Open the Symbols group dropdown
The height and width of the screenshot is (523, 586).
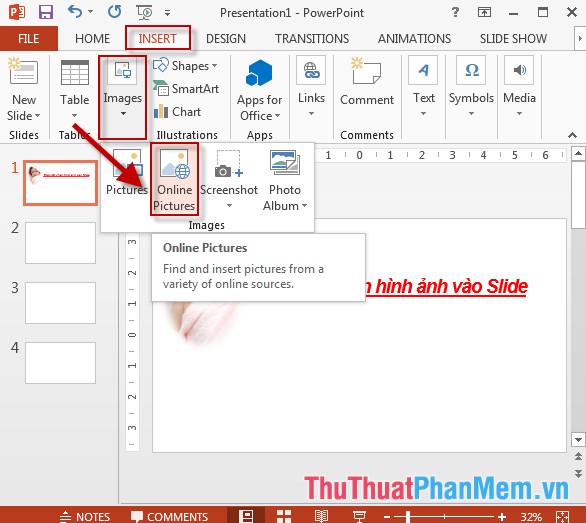(x=471, y=87)
